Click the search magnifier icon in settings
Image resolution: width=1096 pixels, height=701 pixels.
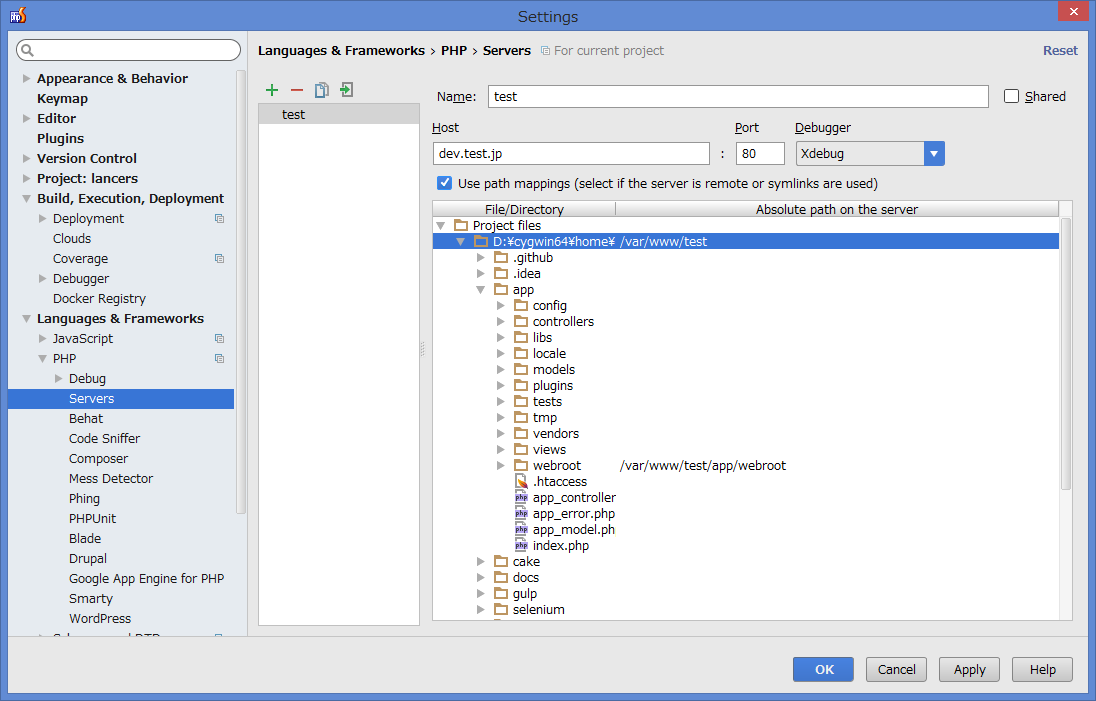pos(28,50)
